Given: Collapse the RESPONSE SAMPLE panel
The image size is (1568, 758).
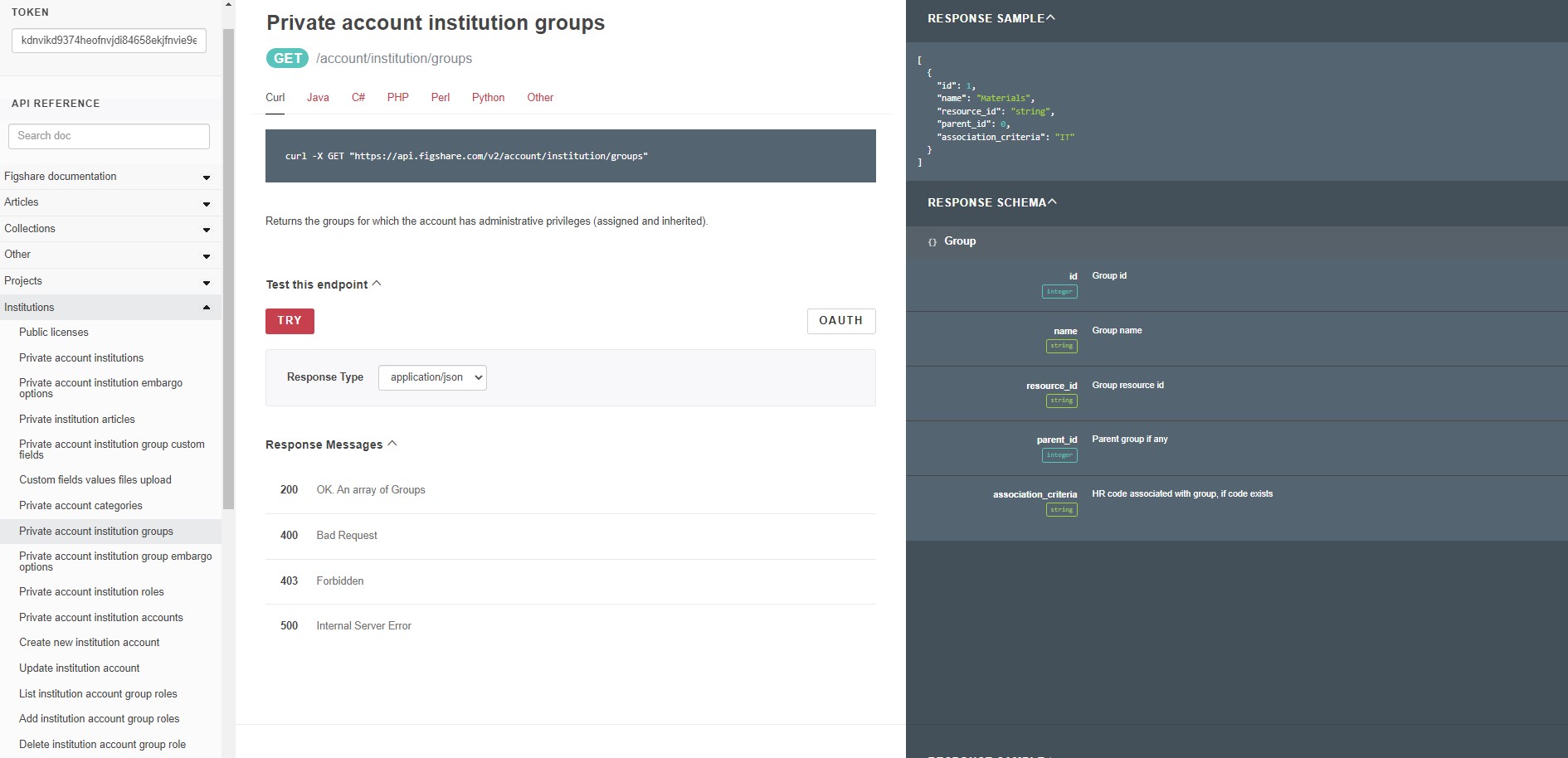Looking at the screenshot, I should pyautogui.click(x=991, y=18).
